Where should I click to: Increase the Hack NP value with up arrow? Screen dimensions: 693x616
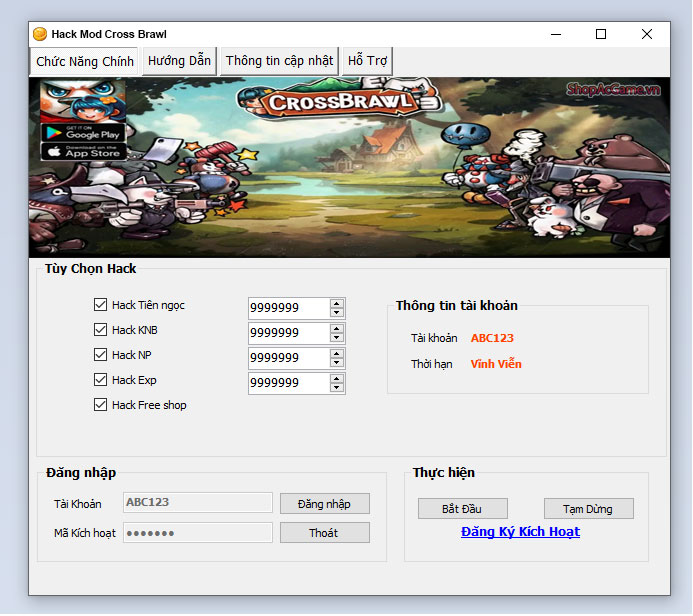337,354
